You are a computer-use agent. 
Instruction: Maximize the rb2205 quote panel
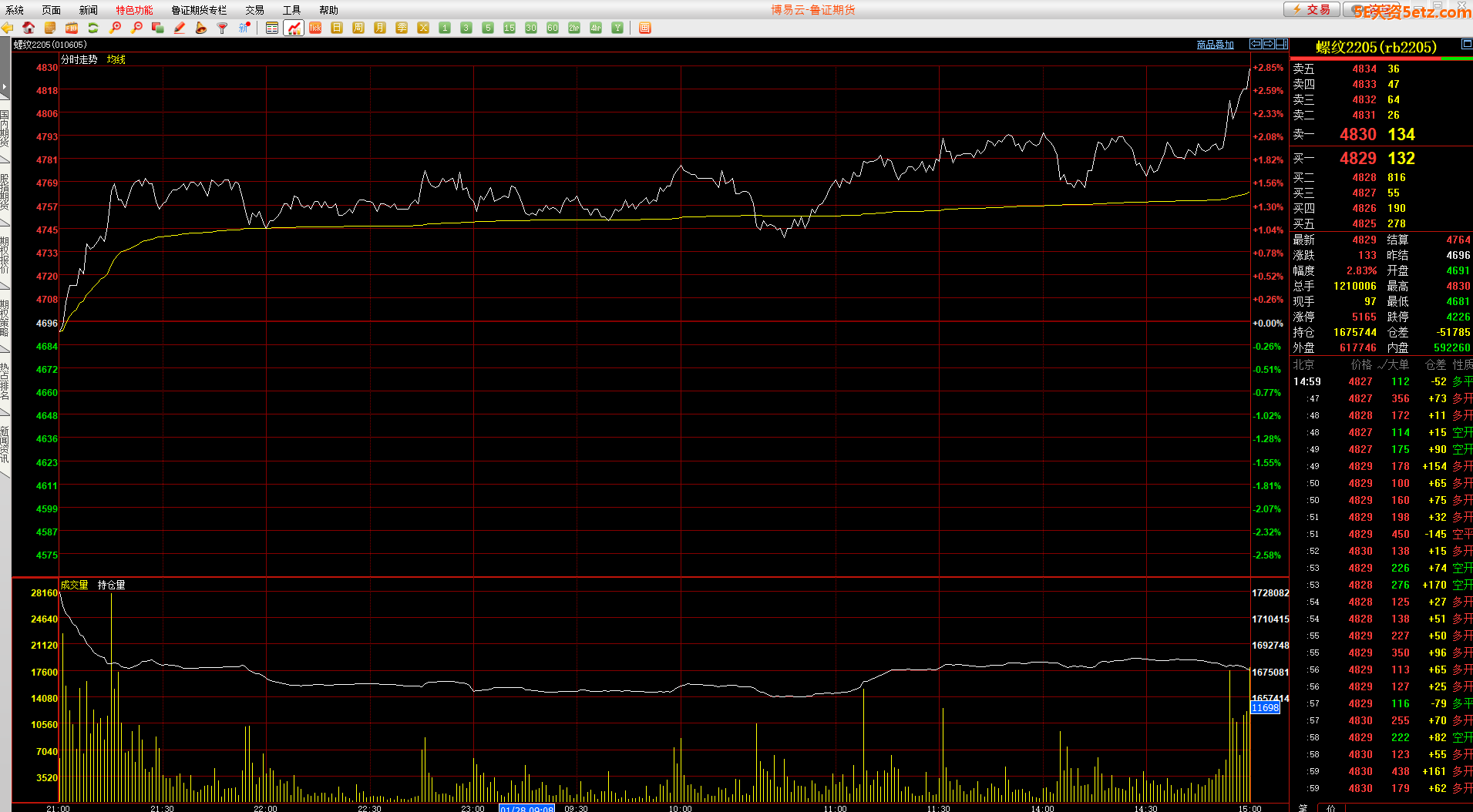[1466, 45]
